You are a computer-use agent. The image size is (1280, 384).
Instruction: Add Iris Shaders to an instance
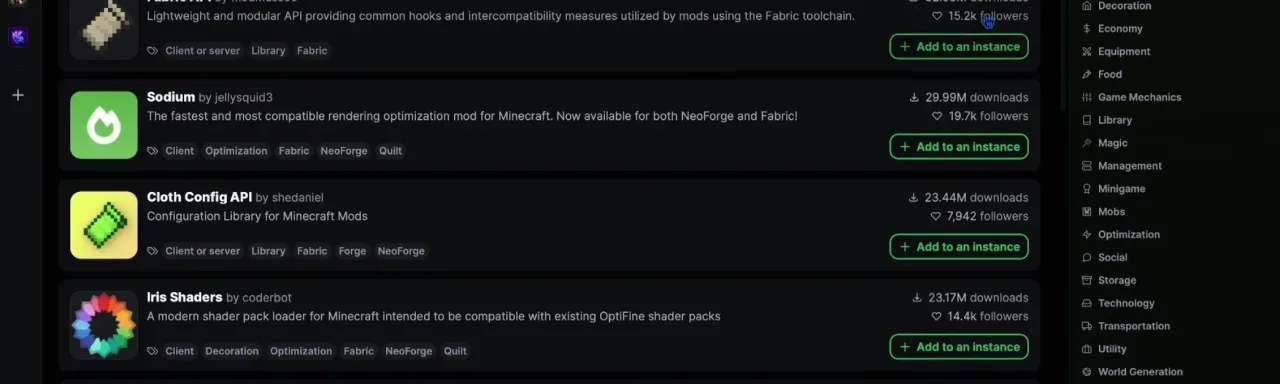coord(959,346)
